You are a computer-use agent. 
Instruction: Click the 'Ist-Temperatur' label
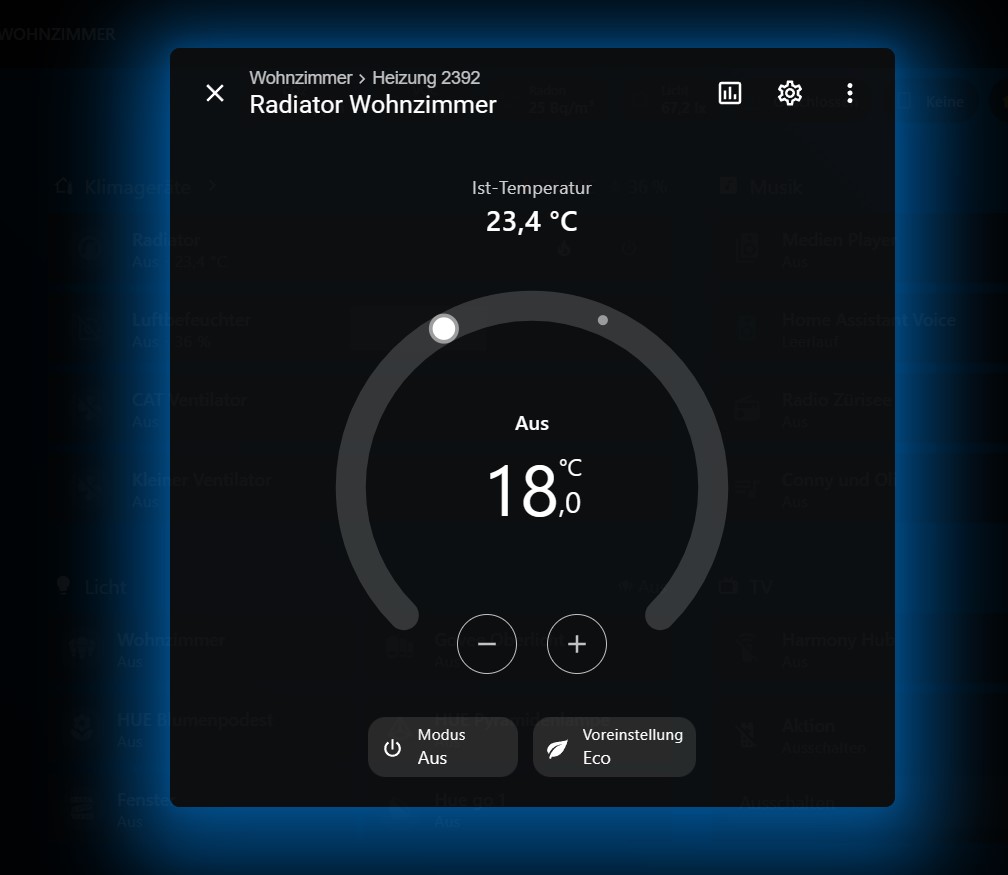(532, 188)
